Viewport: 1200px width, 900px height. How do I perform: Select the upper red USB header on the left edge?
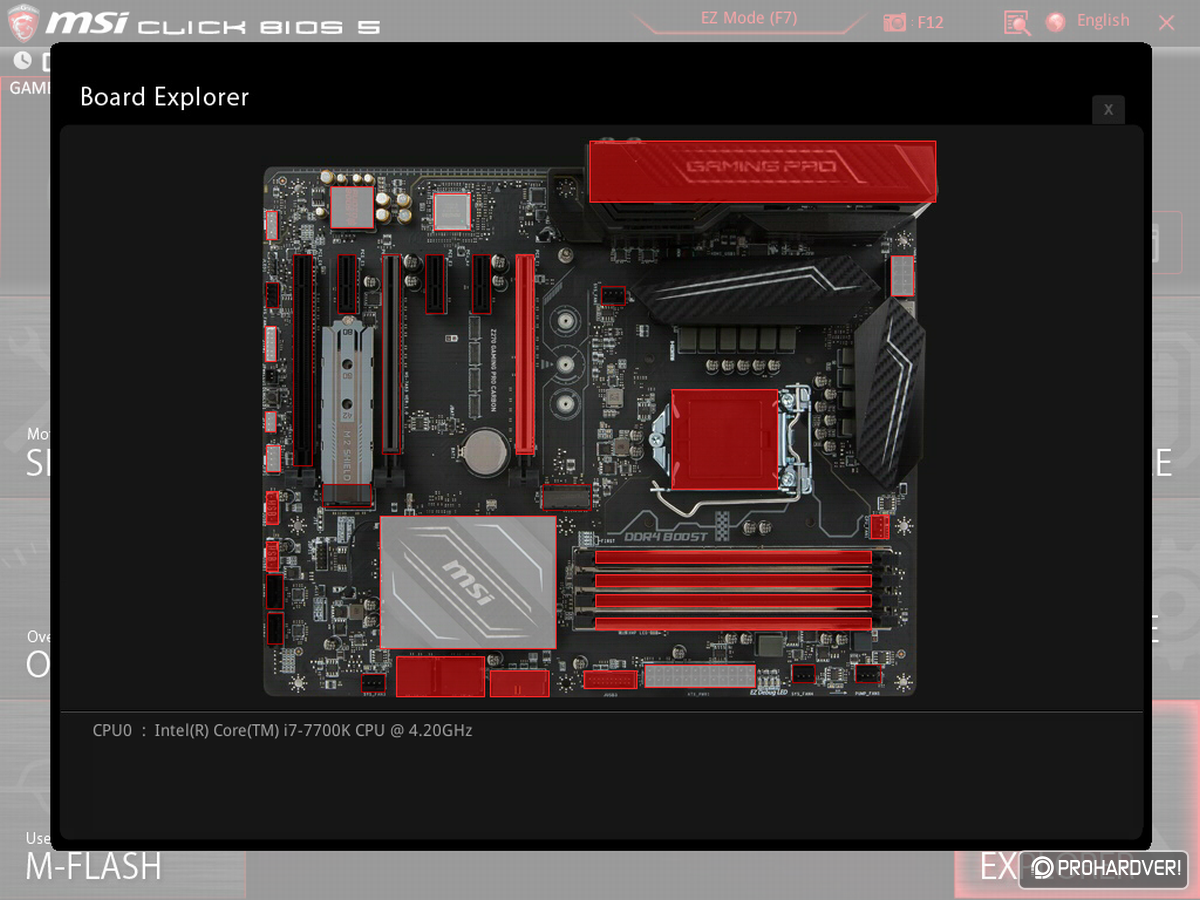coord(271,508)
